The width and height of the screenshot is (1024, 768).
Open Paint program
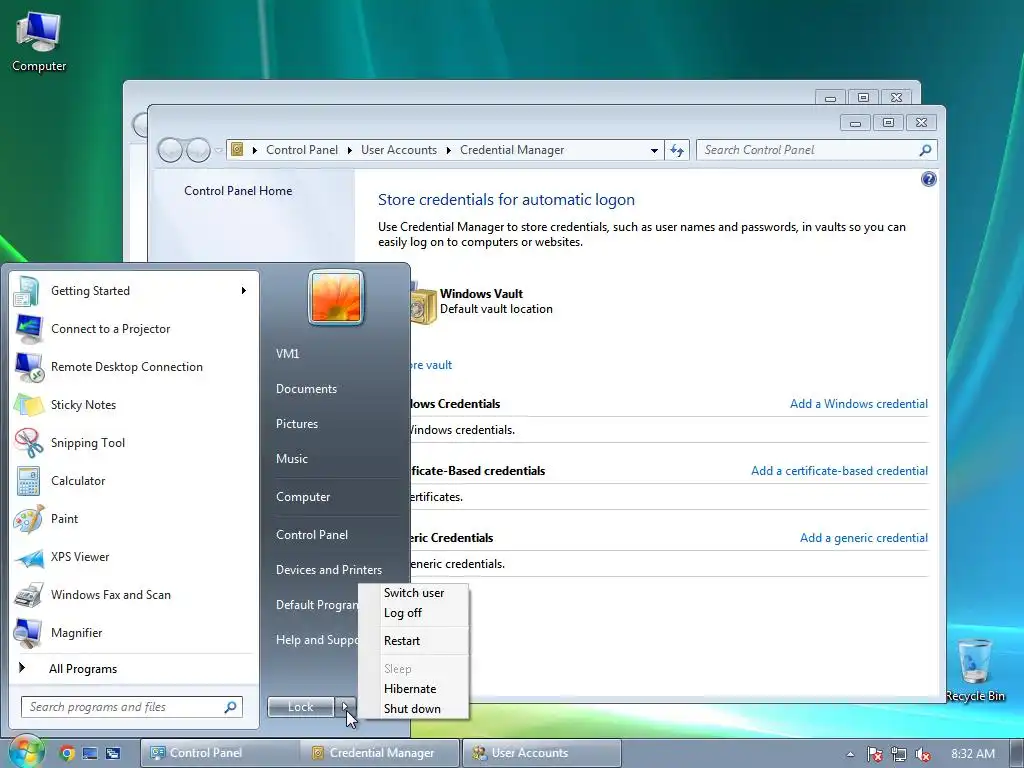[x=134, y=519]
